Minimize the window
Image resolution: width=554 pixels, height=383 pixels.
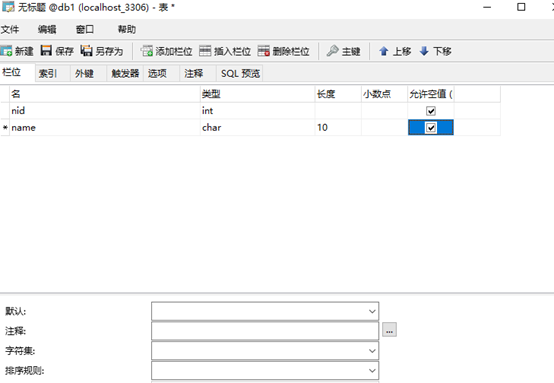tap(487, 7)
